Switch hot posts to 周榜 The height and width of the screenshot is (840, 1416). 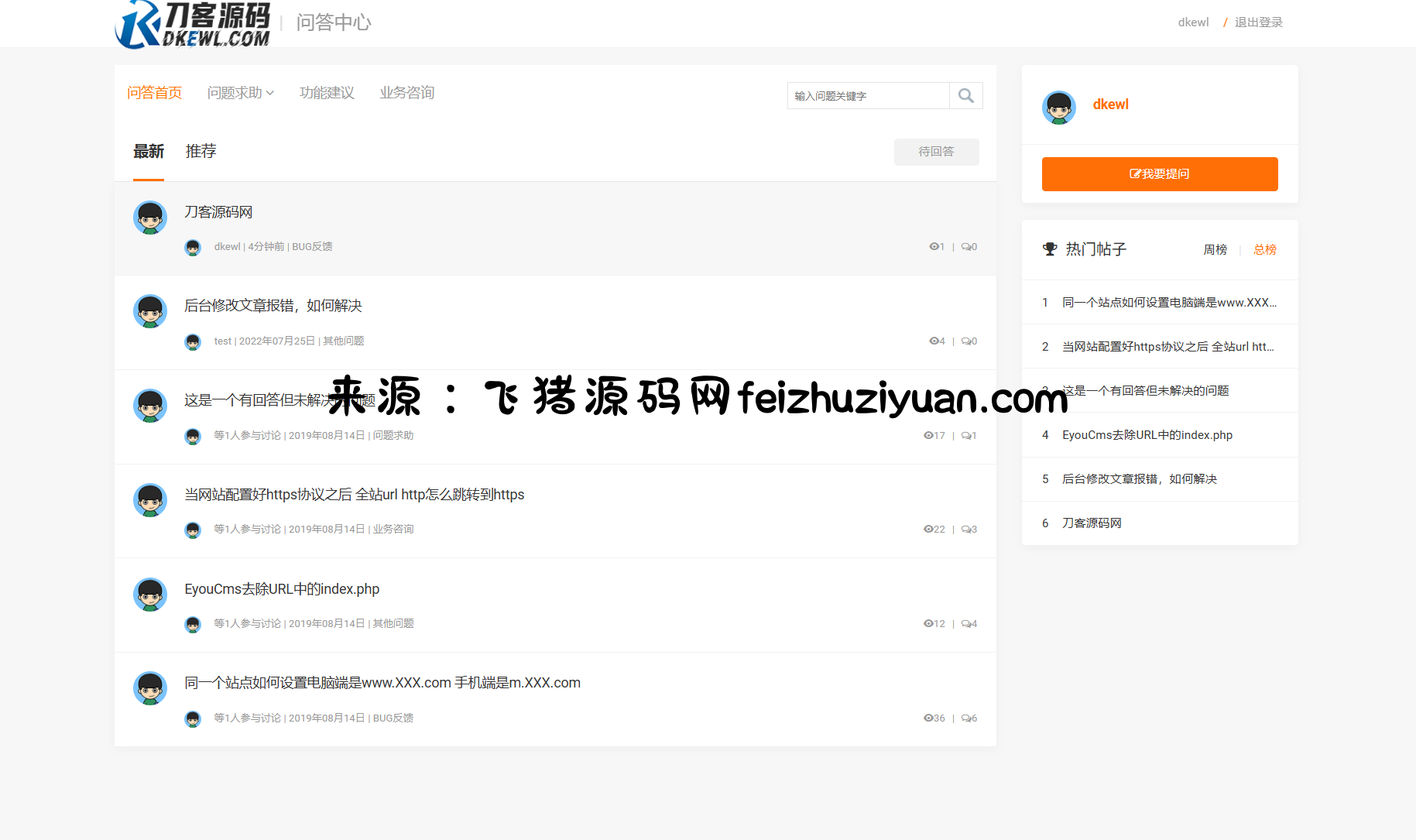pyautogui.click(x=1215, y=249)
